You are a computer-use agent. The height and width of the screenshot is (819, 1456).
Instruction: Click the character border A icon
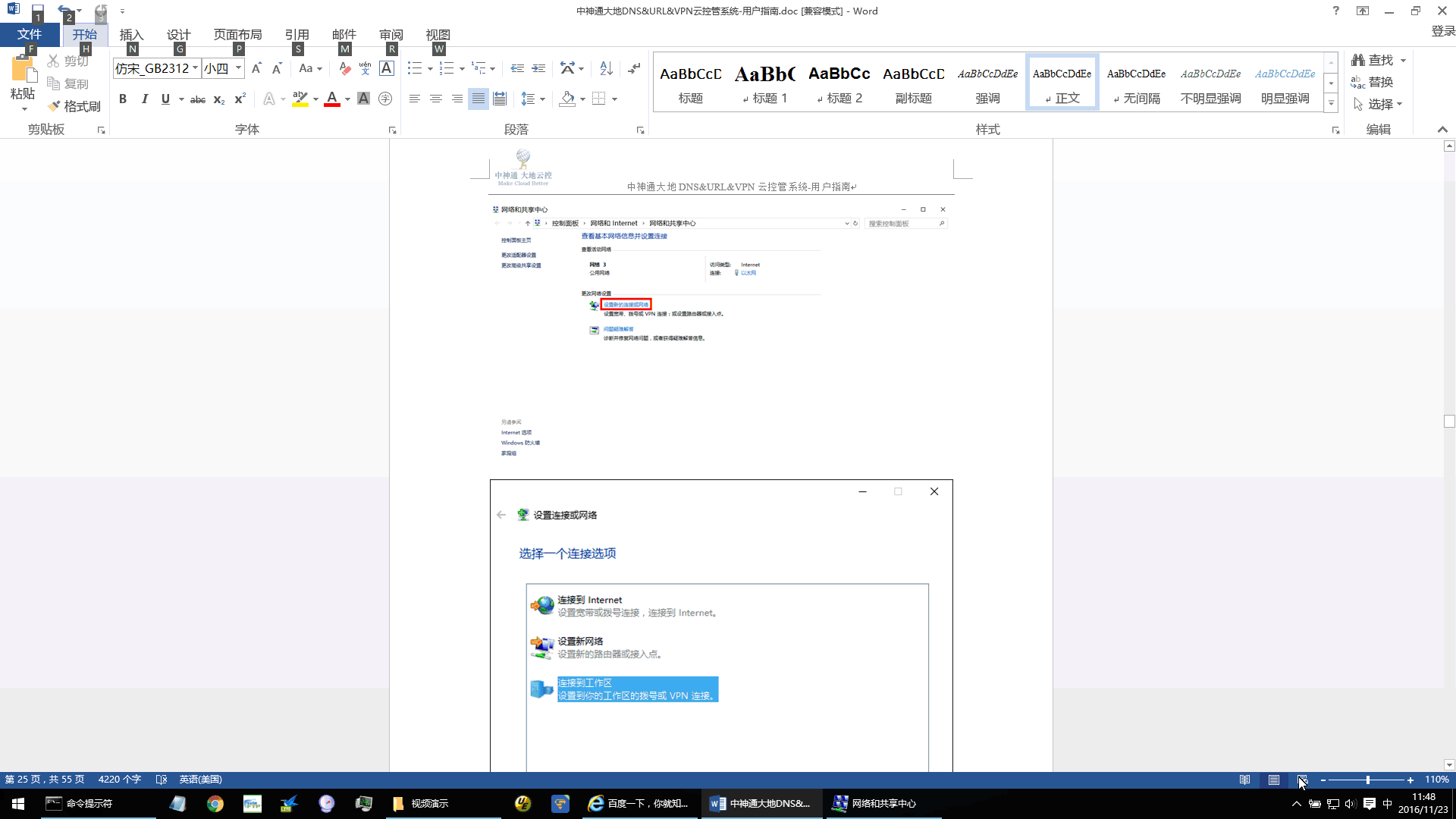pyautogui.click(x=386, y=68)
